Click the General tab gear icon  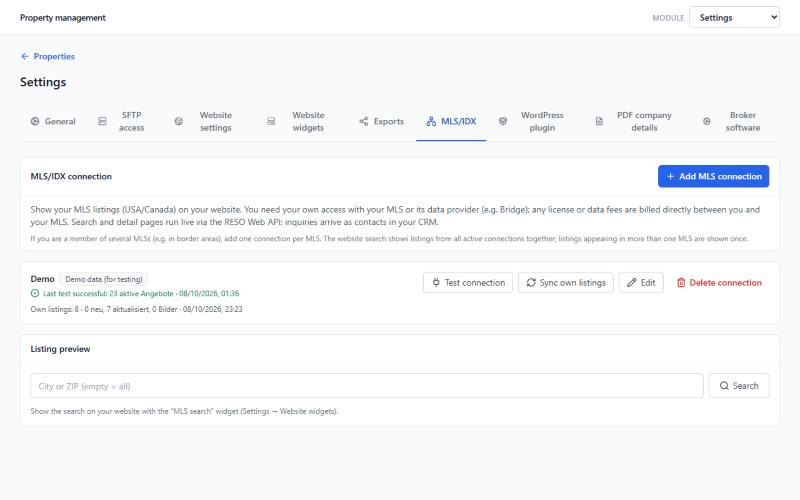[35, 121]
